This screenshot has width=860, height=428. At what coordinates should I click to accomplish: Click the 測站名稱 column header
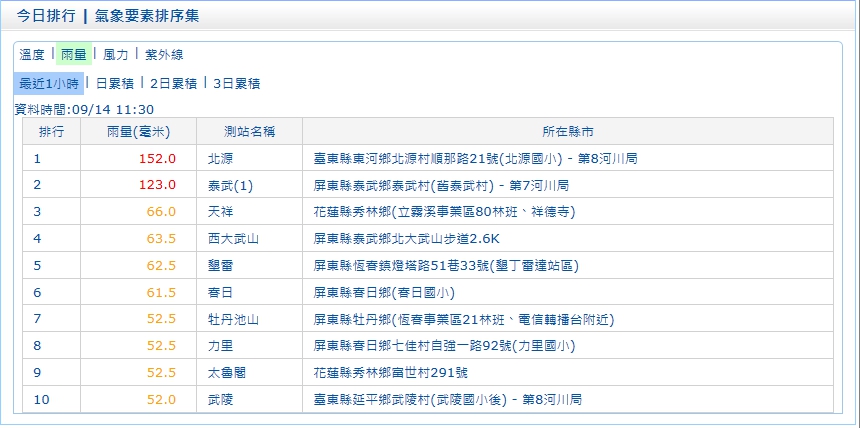click(x=249, y=132)
